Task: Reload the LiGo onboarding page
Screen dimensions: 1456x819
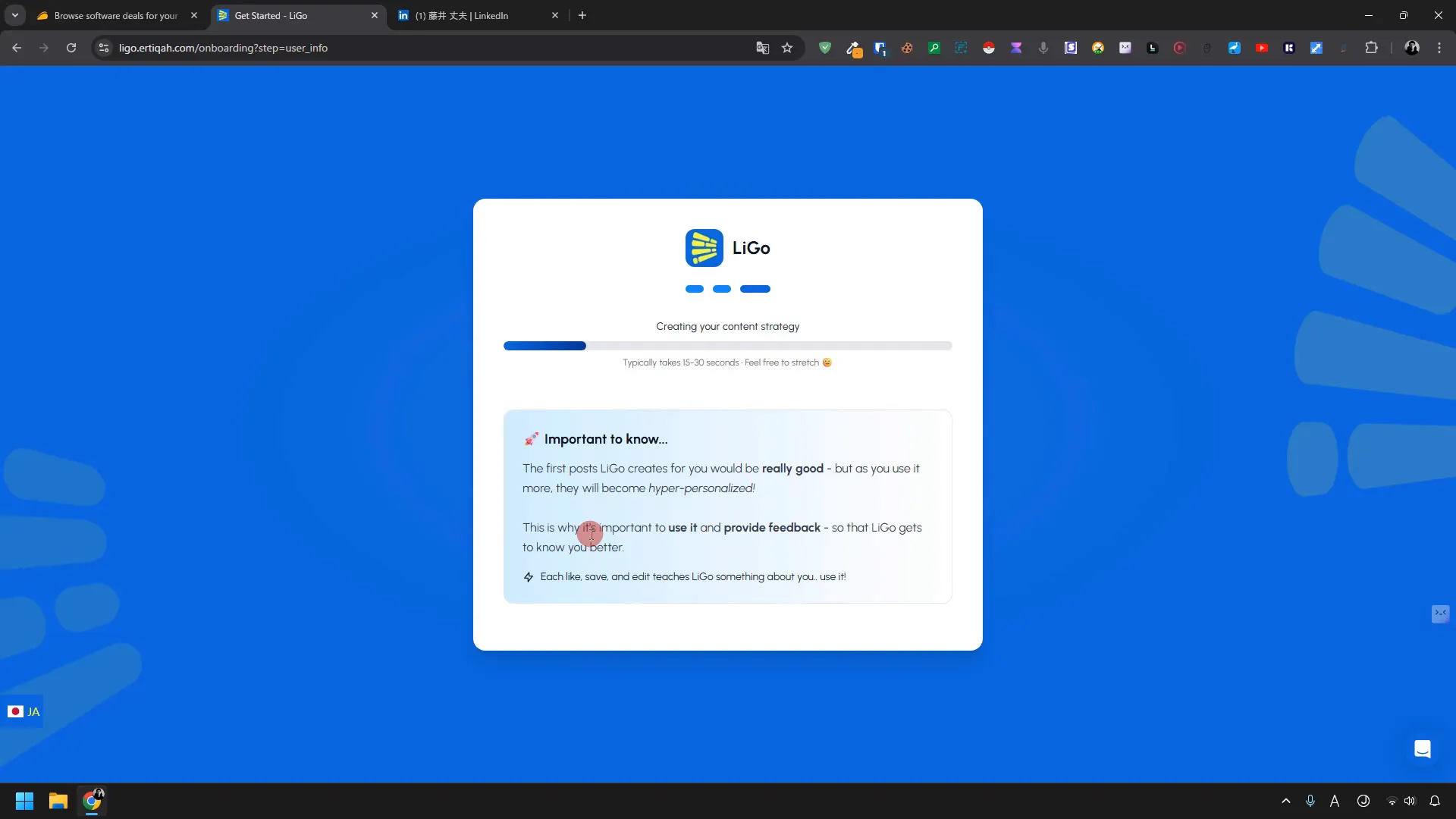Action: point(71,48)
